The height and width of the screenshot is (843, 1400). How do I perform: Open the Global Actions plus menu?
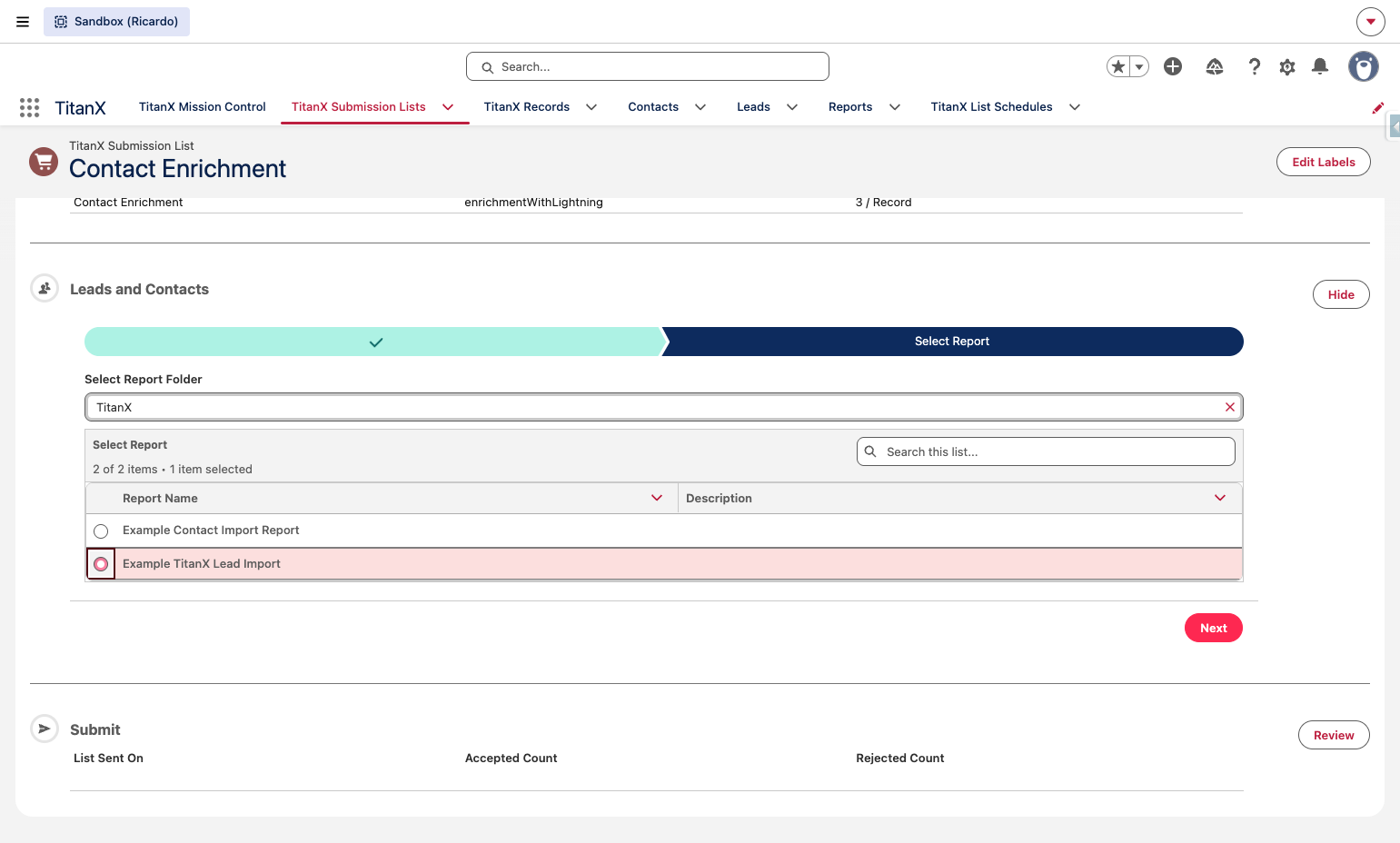coord(1173,66)
